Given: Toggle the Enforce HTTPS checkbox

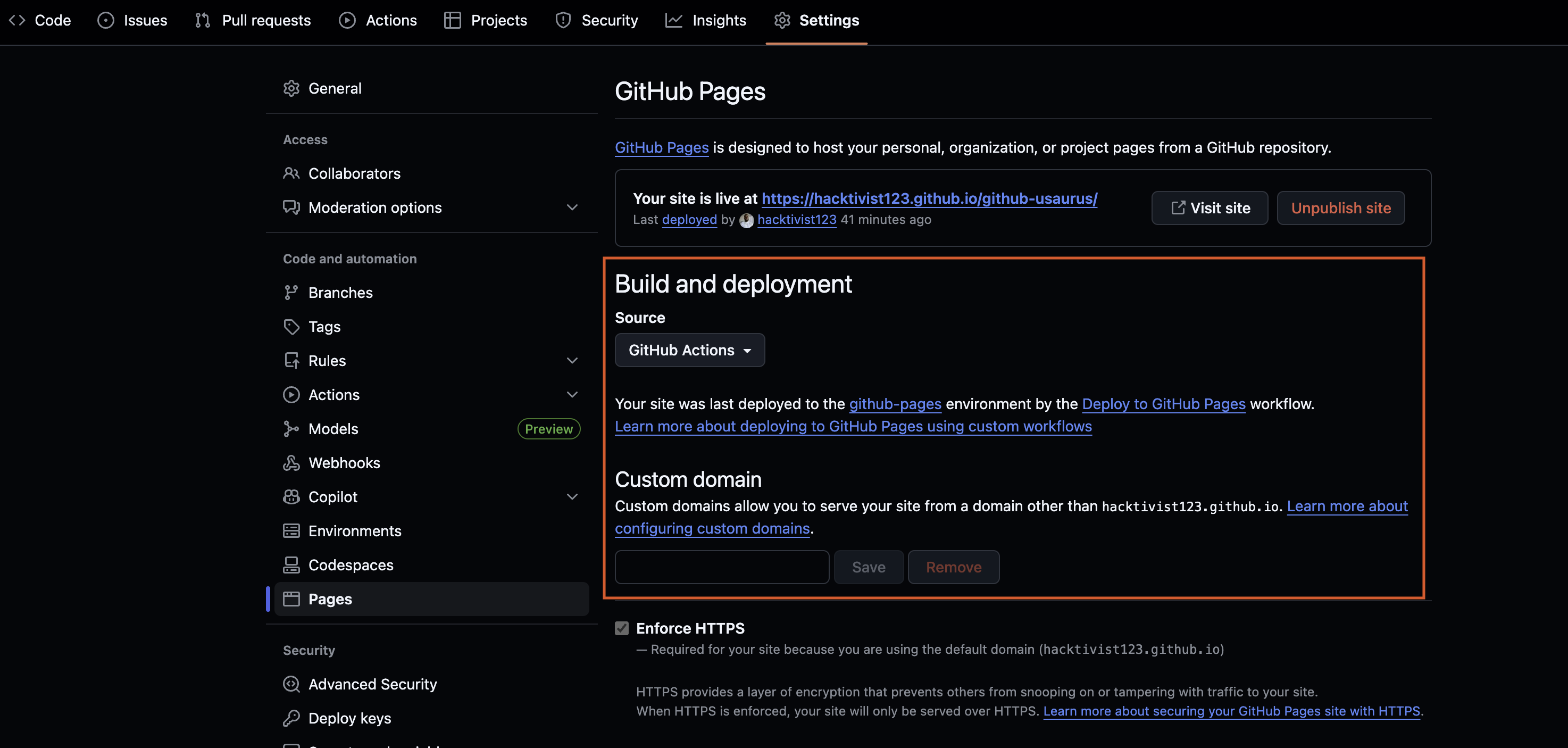Looking at the screenshot, I should [621, 628].
